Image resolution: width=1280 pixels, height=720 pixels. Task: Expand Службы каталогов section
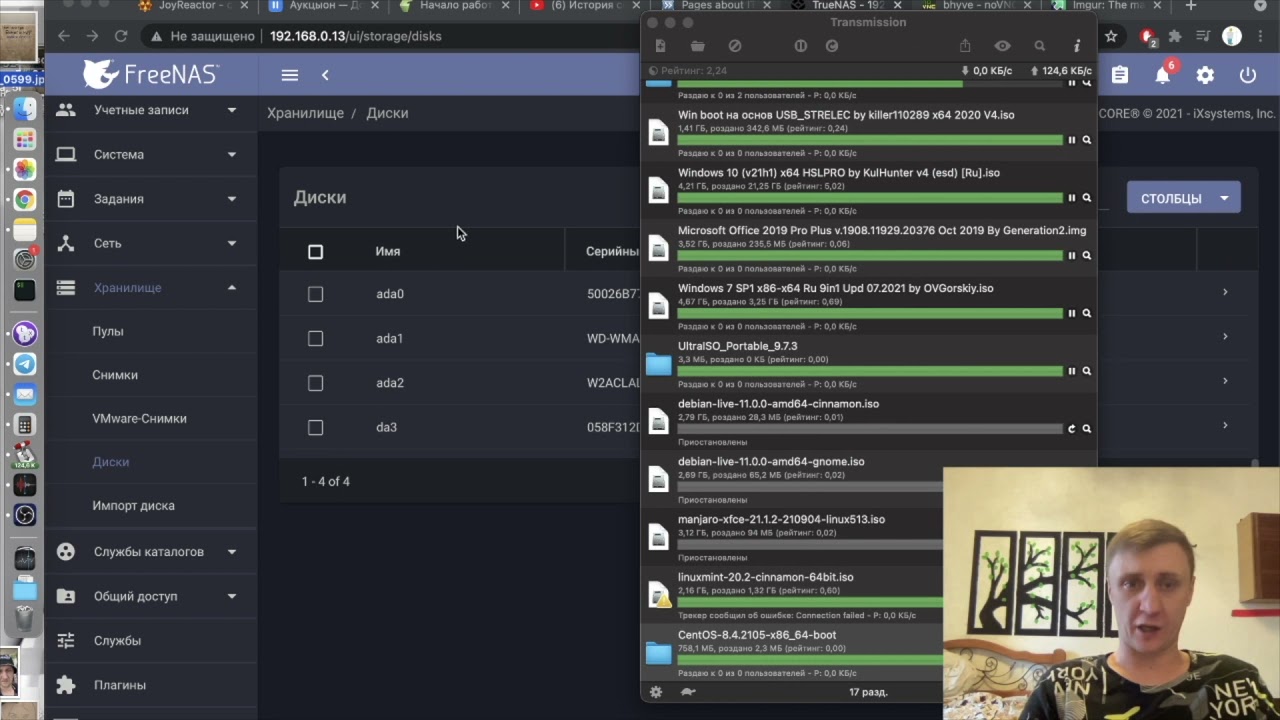point(150,552)
